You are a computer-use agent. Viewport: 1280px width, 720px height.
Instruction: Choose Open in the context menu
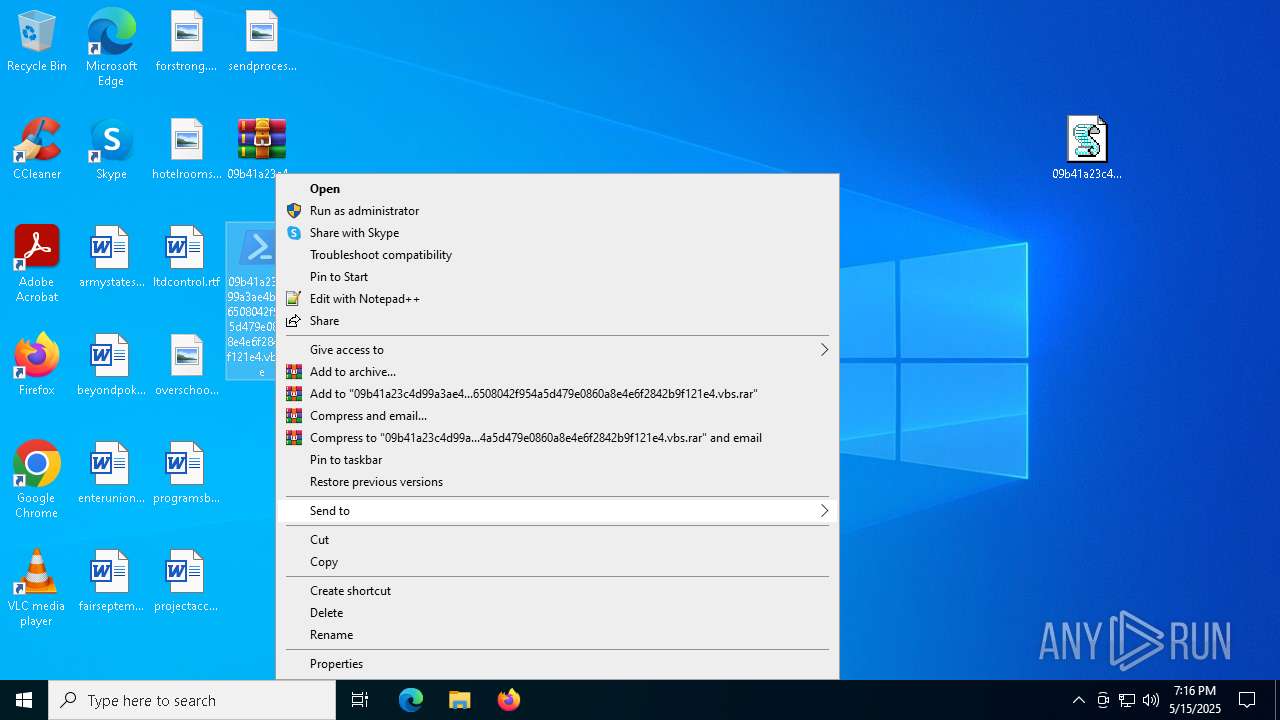[x=557, y=189]
